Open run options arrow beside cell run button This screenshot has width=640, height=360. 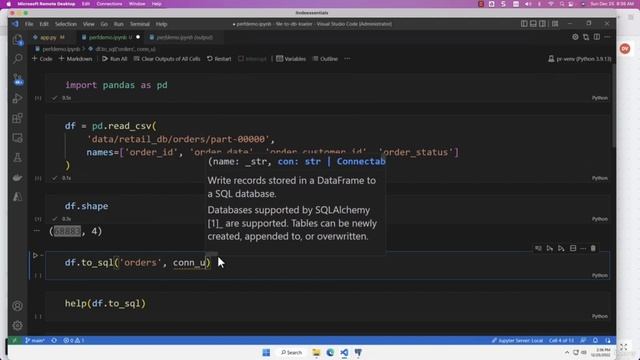tap(42, 256)
